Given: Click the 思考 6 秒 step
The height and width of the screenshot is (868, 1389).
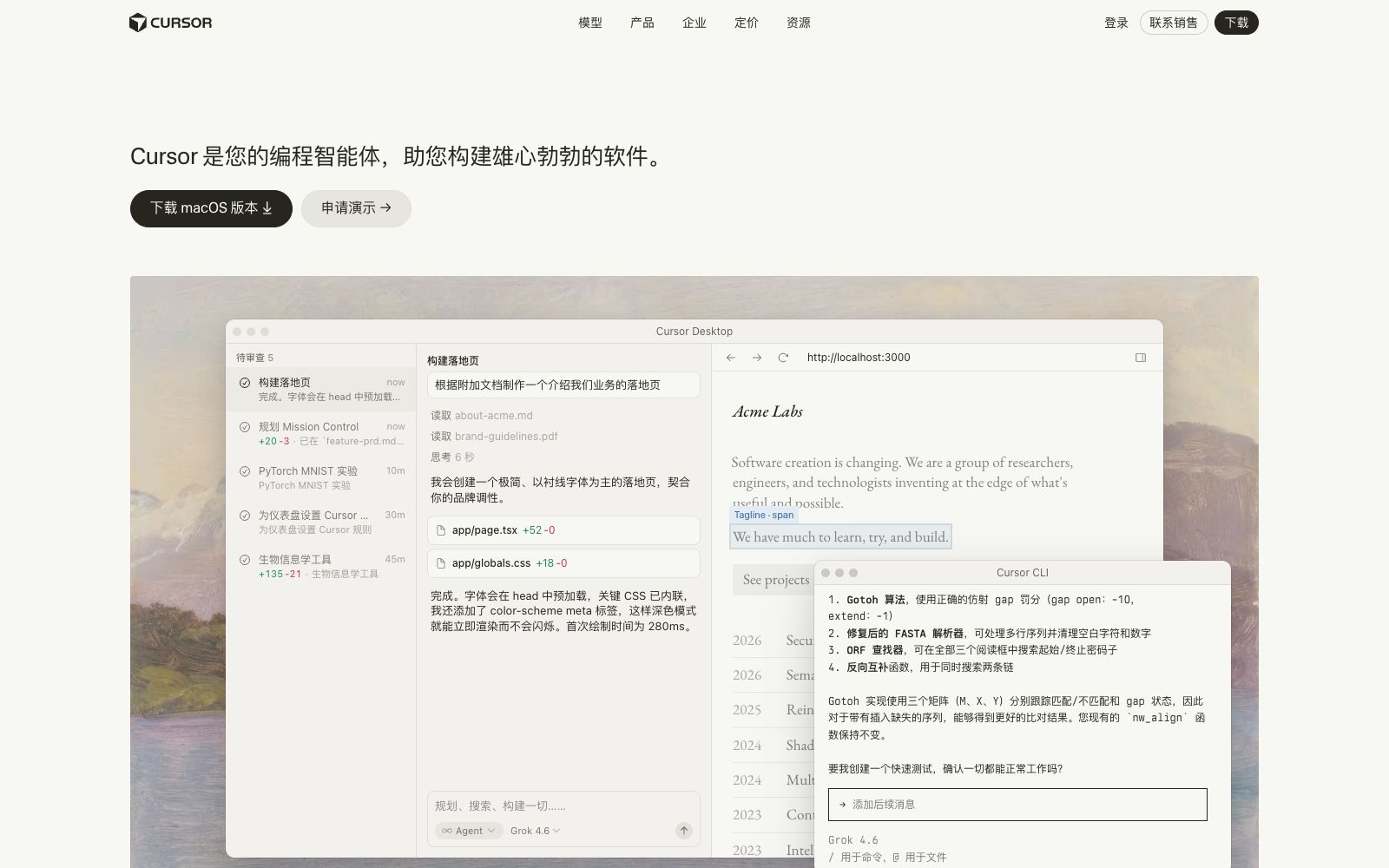Looking at the screenshot, I should point(452,457).
